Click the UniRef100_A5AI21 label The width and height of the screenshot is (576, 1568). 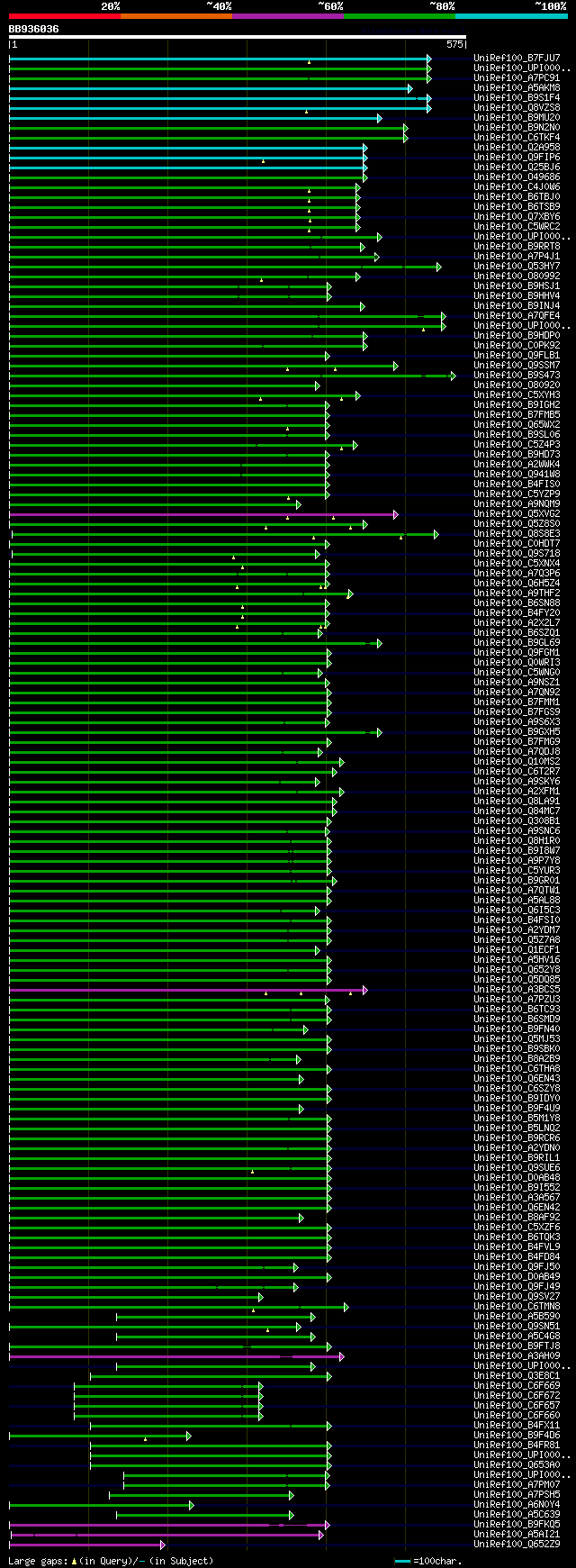[517, 1535]
